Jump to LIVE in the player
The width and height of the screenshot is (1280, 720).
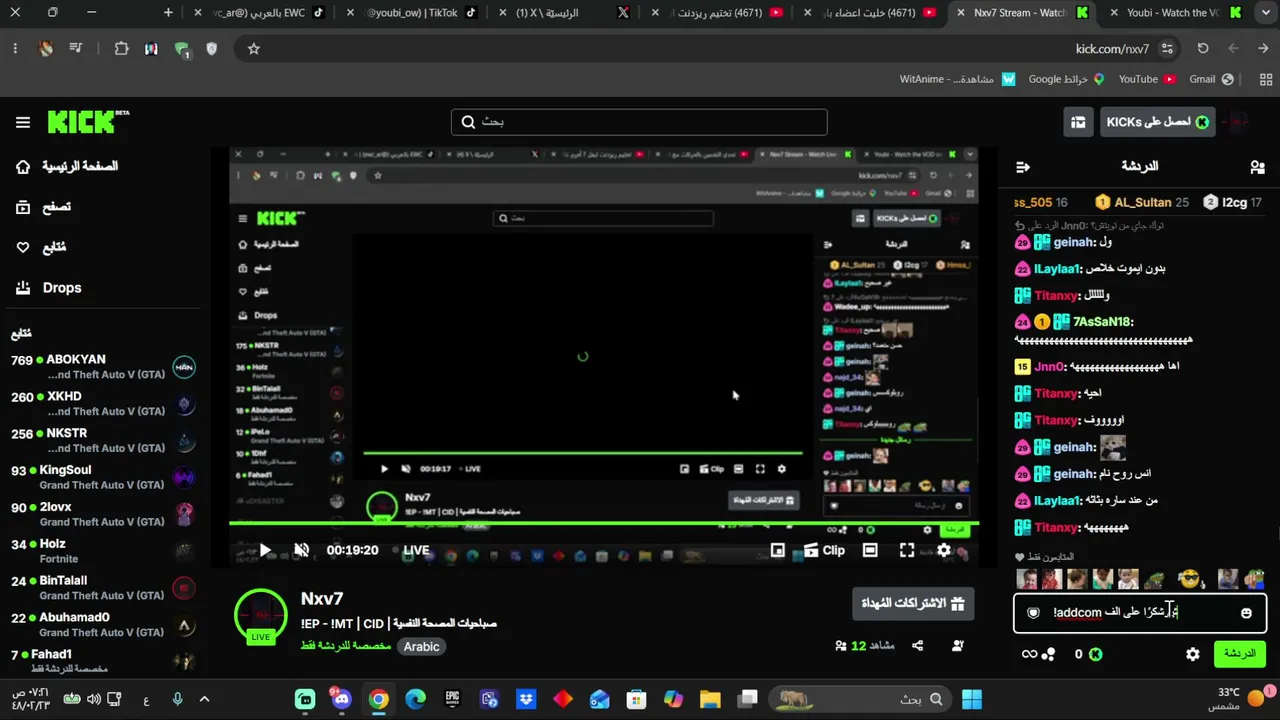(416, 550)
